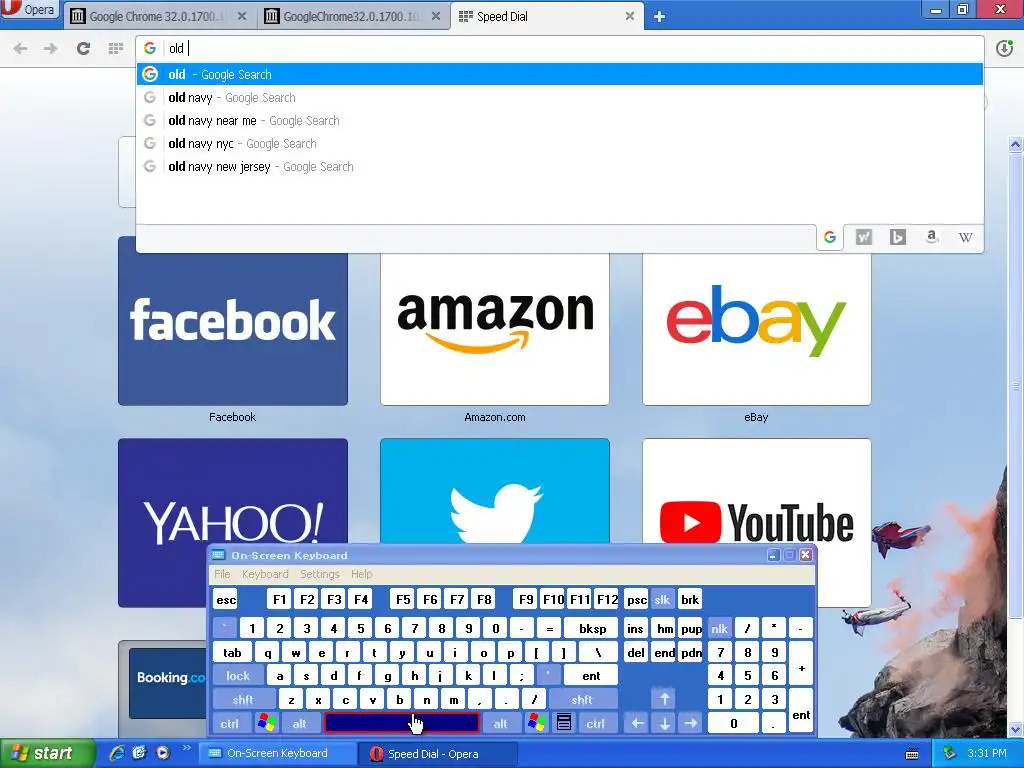Open the YouTube speed dial tile
The image size is (1024, 768).
click(x=756, y=491)
